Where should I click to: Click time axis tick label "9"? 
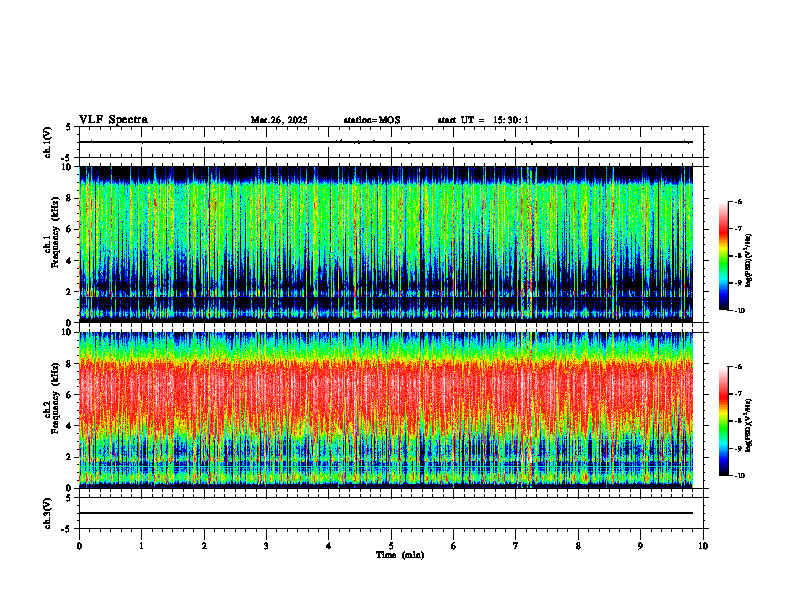click(x=640, y=546)
